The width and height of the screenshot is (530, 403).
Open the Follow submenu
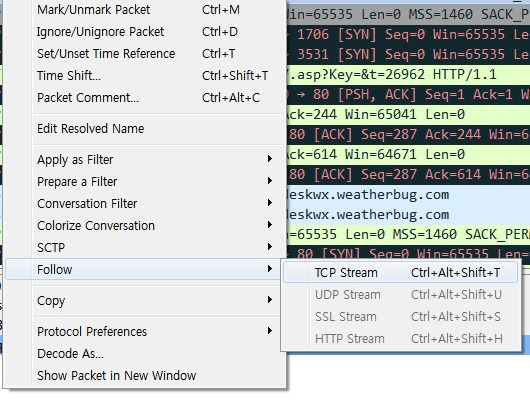(x=144, y=269)
